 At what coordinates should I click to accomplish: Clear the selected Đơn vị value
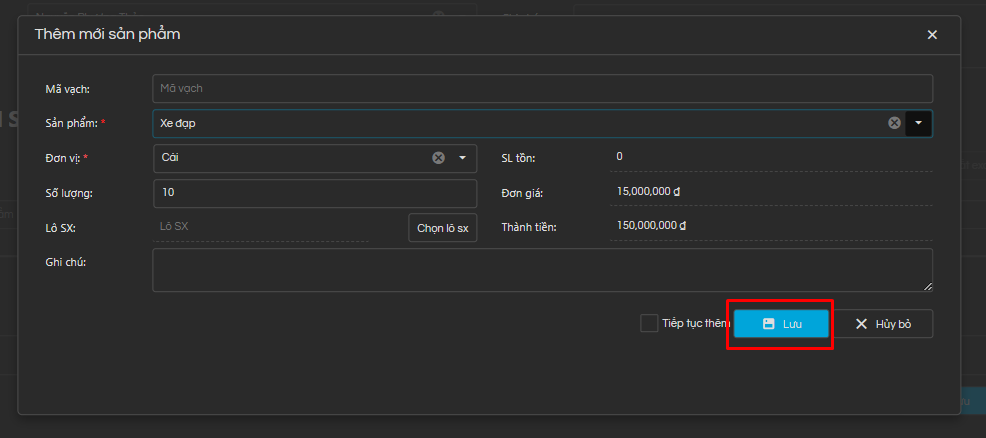438,158
